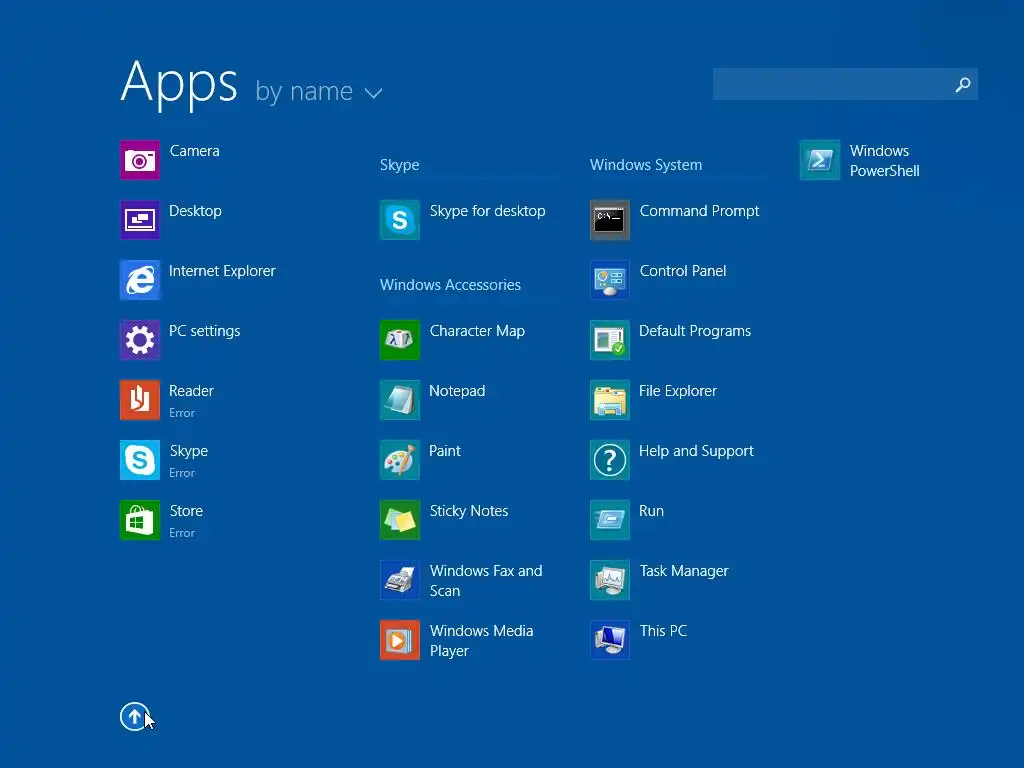Click the 'Notepad' label
Viewport: 1024px width, 768px height.
[x=457, y=391]
